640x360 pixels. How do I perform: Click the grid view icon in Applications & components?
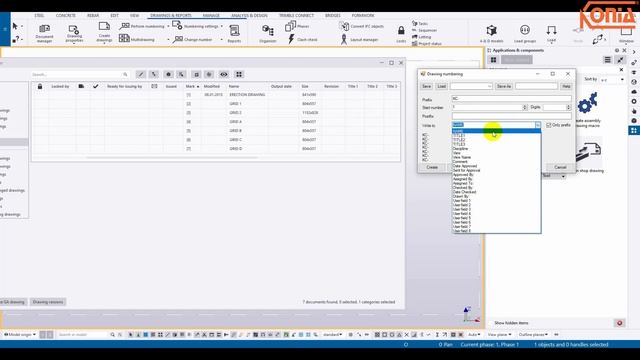point(493,60)
